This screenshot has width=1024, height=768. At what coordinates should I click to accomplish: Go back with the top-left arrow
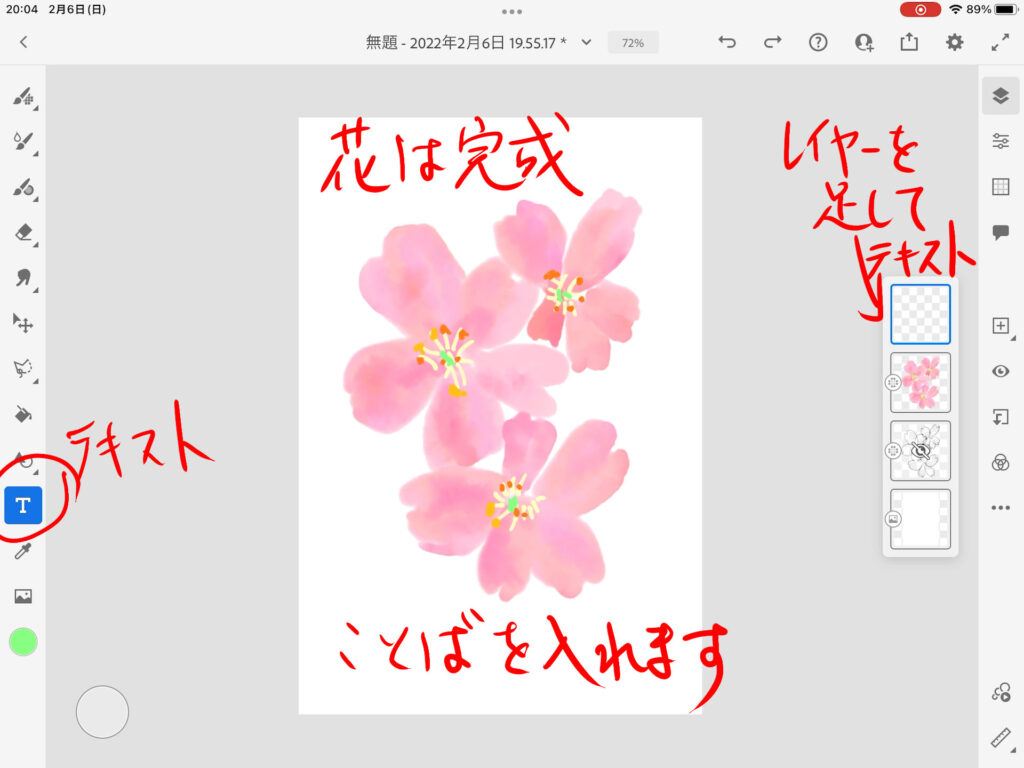point(24,42)
